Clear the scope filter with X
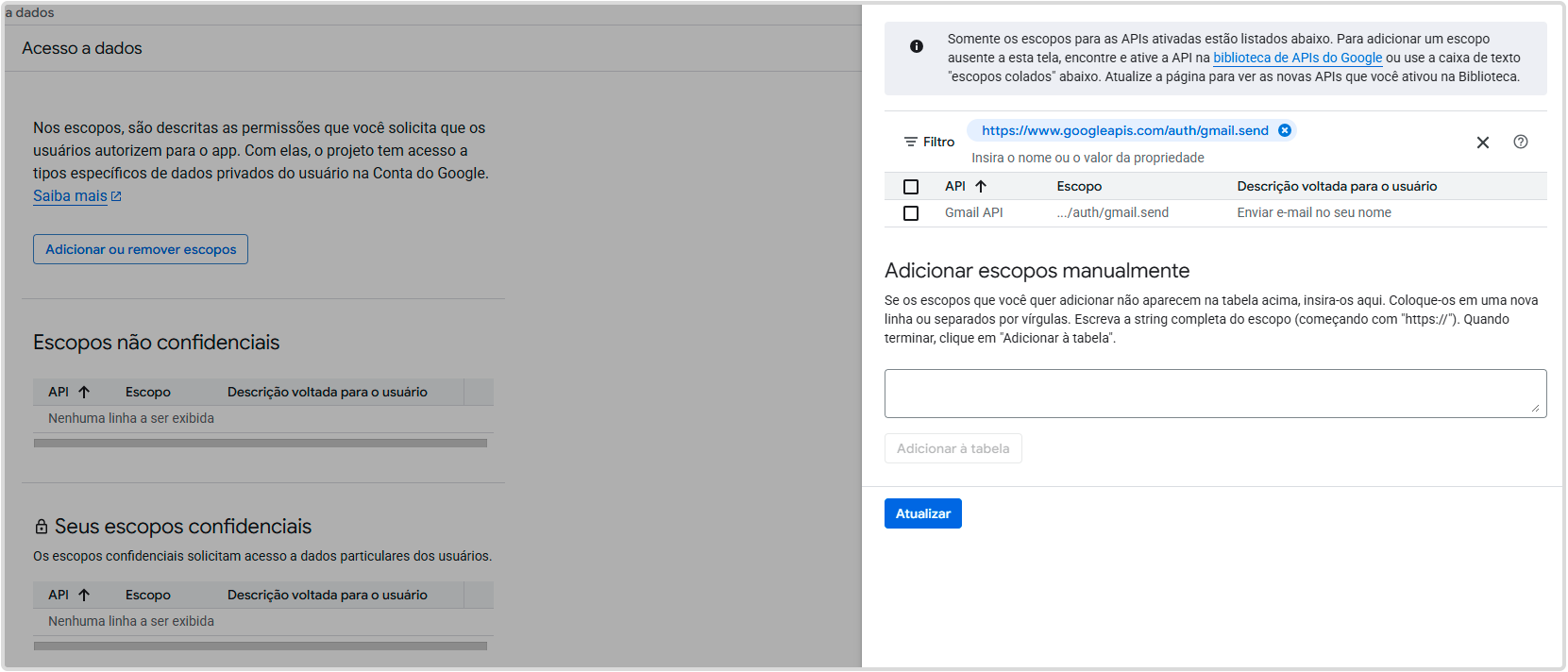1568x672 pixels. tap(1483, 143)
